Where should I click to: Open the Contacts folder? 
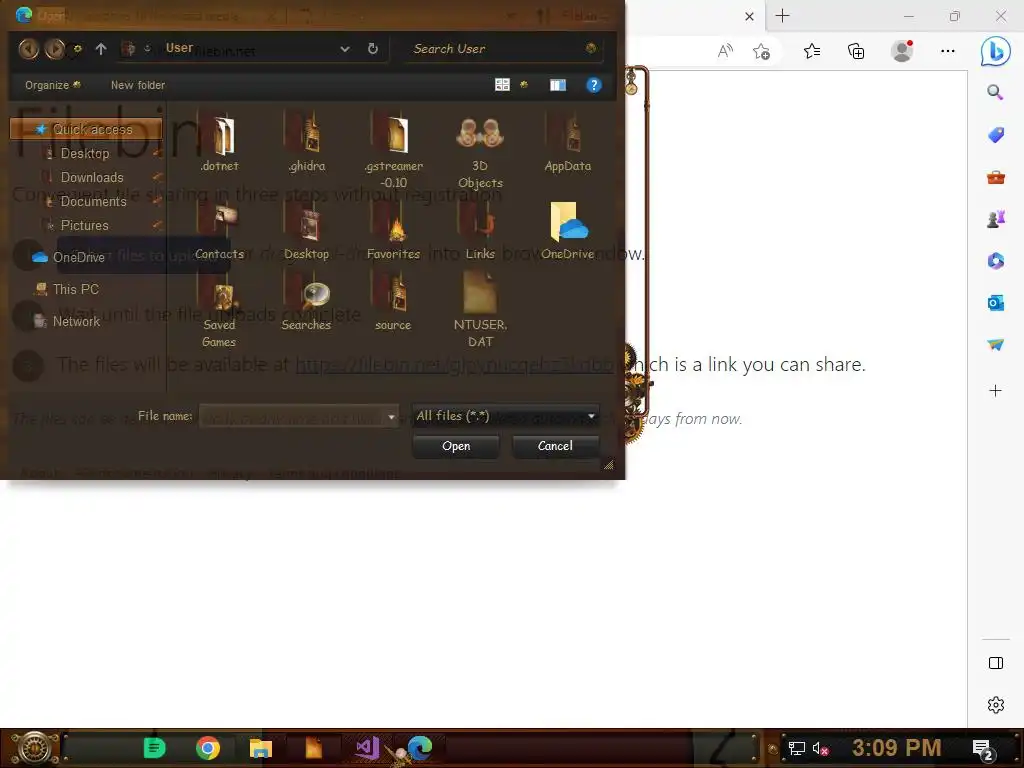[x=219, y=230]
